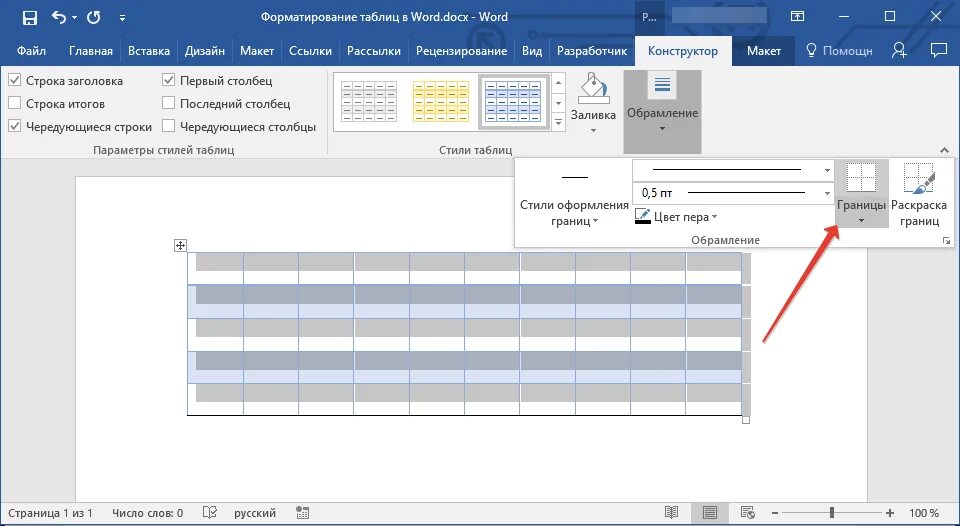Click the Помощн lightbulb search box
960x526 pixels.
(x=839, y=51)
